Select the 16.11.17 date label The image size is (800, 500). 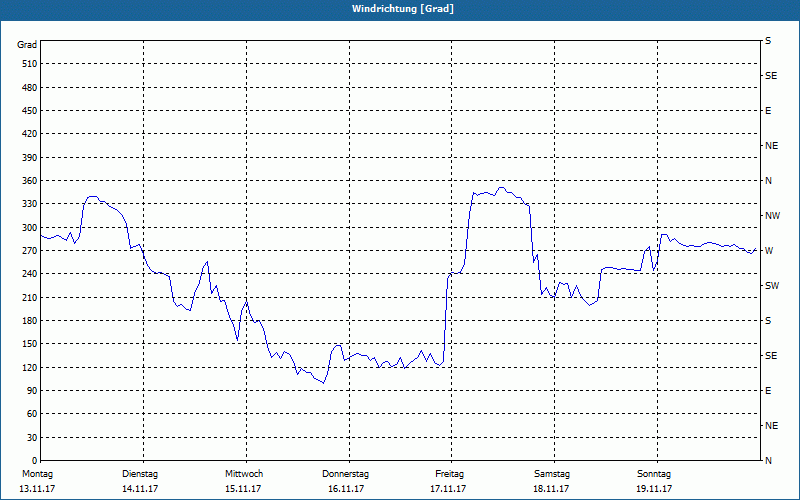coord(346,489)
